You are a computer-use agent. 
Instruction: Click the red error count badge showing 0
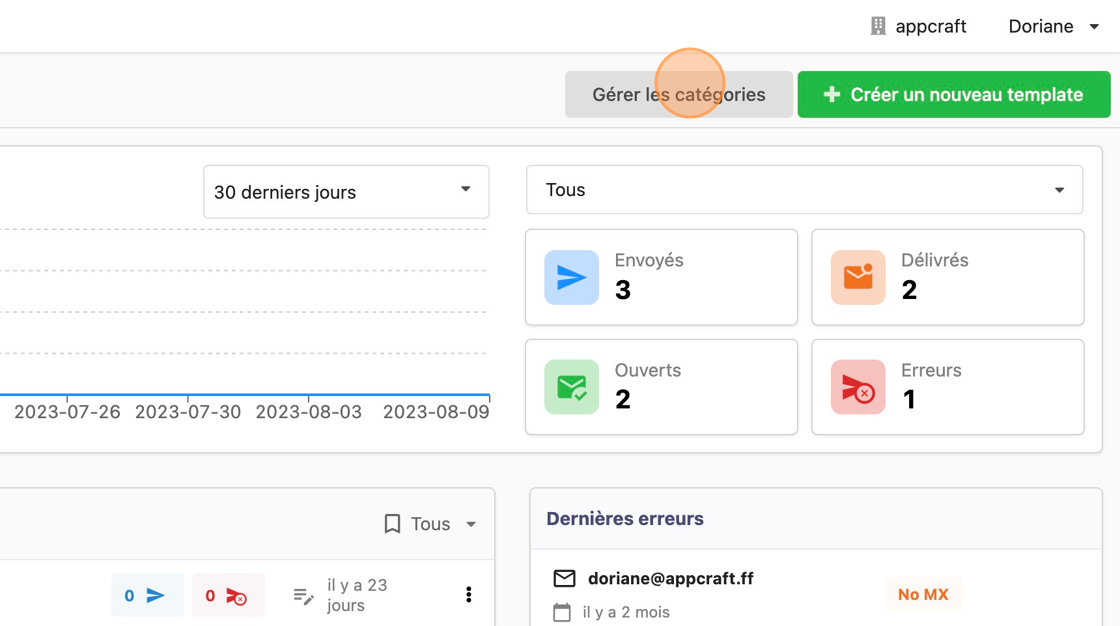point(228,595)
